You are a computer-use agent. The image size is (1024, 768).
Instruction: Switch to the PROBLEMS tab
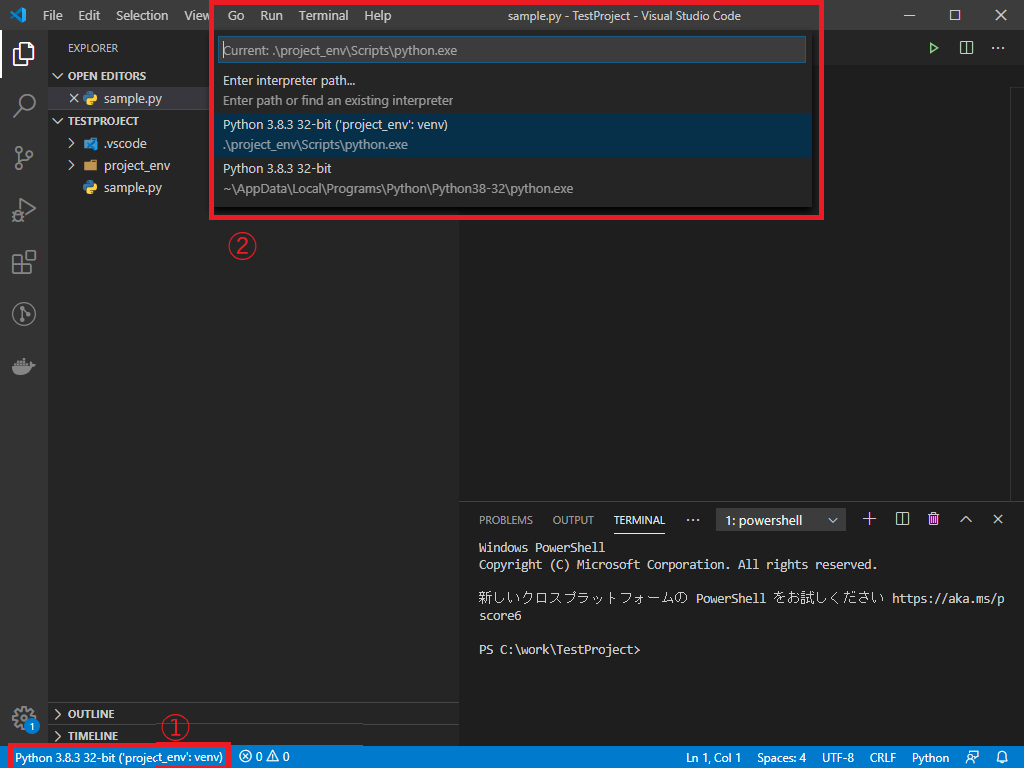[505, 519]
